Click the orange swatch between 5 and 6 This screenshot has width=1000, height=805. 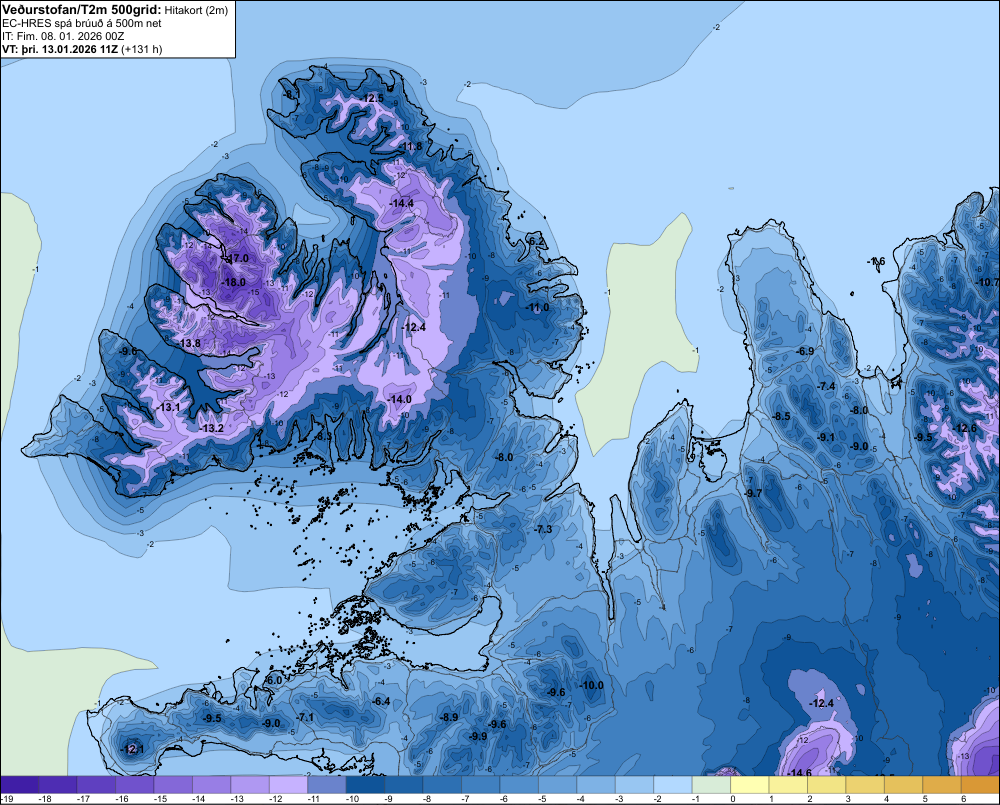(942, 785)
